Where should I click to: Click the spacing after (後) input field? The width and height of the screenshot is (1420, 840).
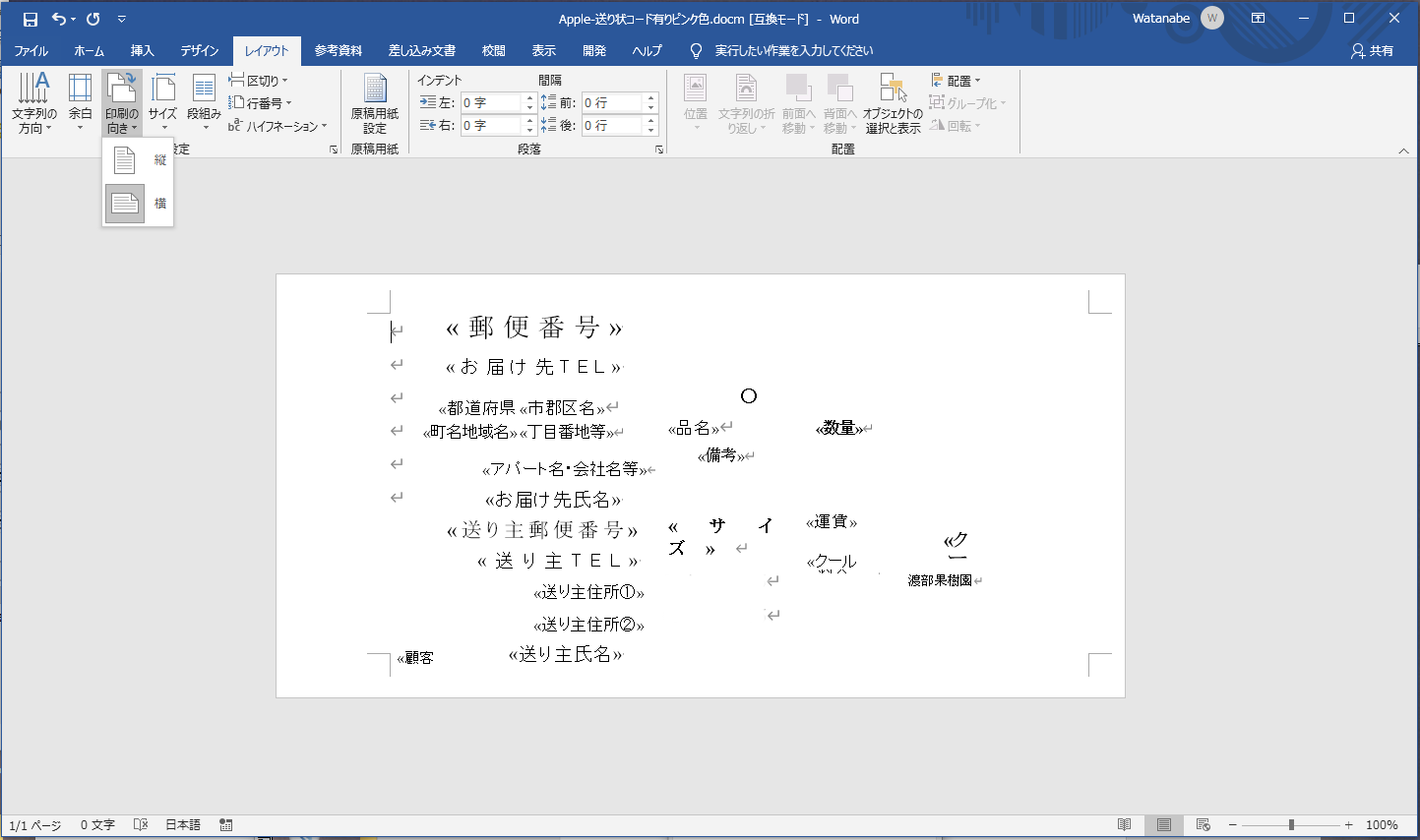[612, 125]
